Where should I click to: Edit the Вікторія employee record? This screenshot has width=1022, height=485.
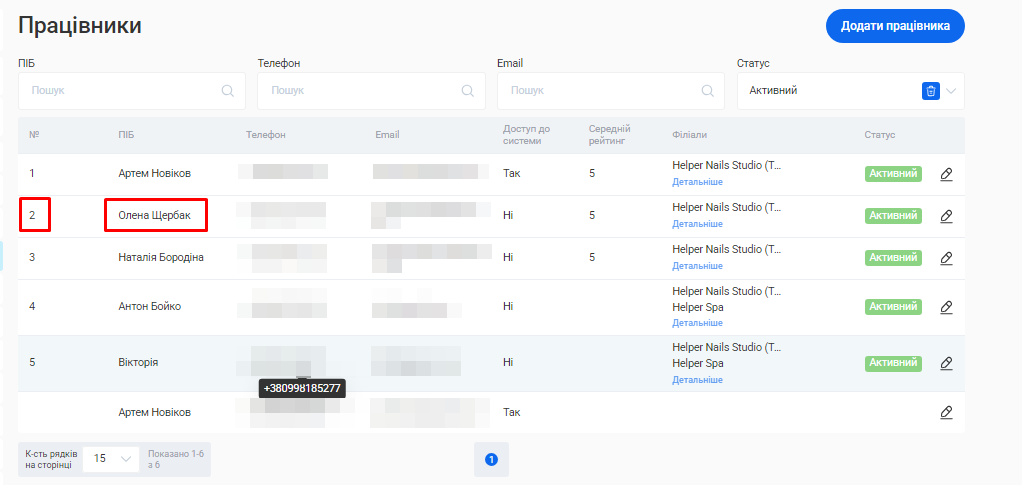tap(946, 363)
